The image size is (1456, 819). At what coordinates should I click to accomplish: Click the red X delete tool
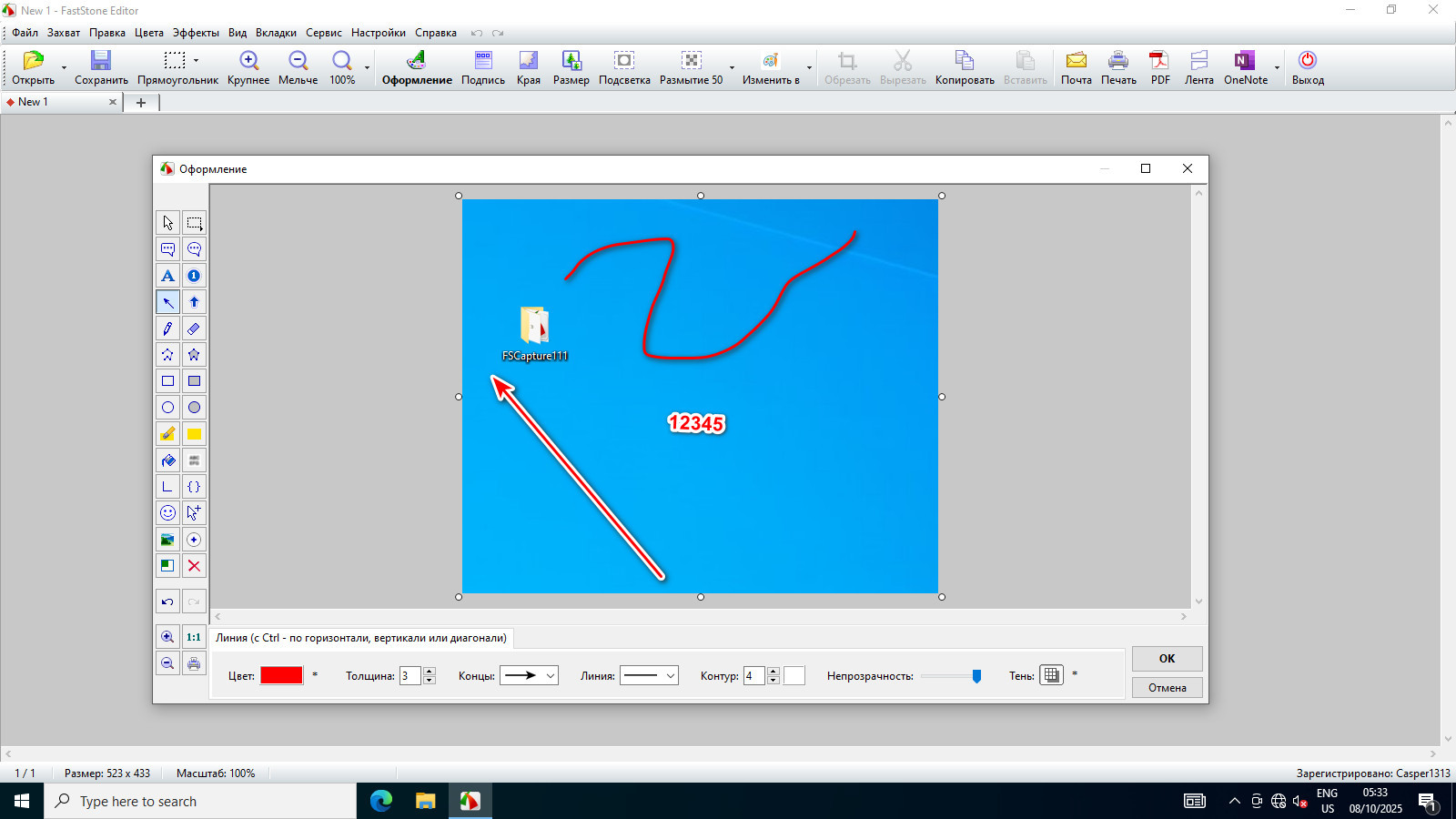(194, 566)
